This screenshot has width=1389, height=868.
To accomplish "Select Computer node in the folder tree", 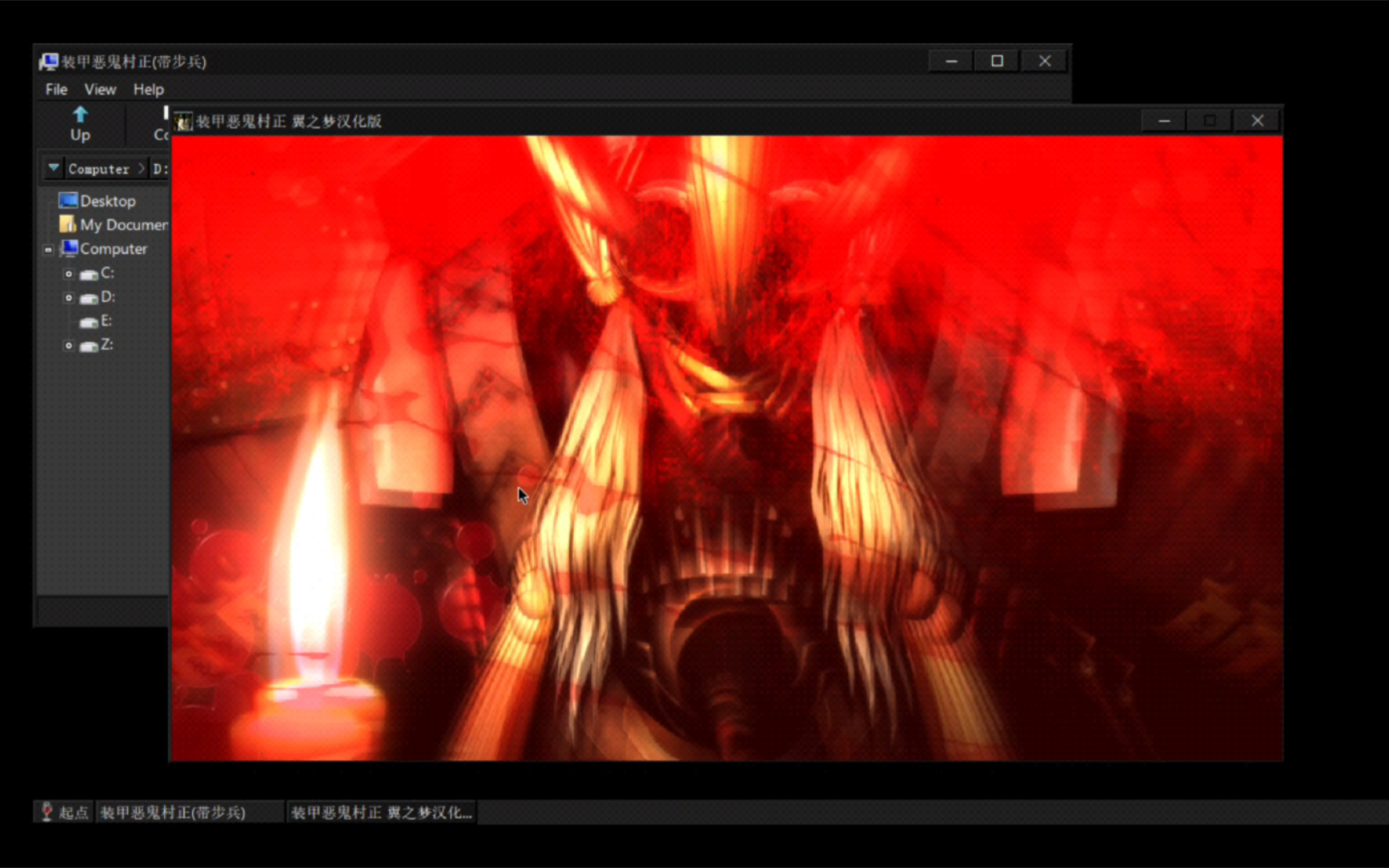I will (113, 249).
